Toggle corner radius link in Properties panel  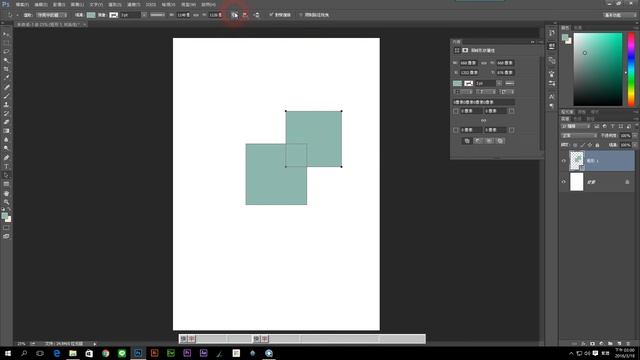[484, 120]
